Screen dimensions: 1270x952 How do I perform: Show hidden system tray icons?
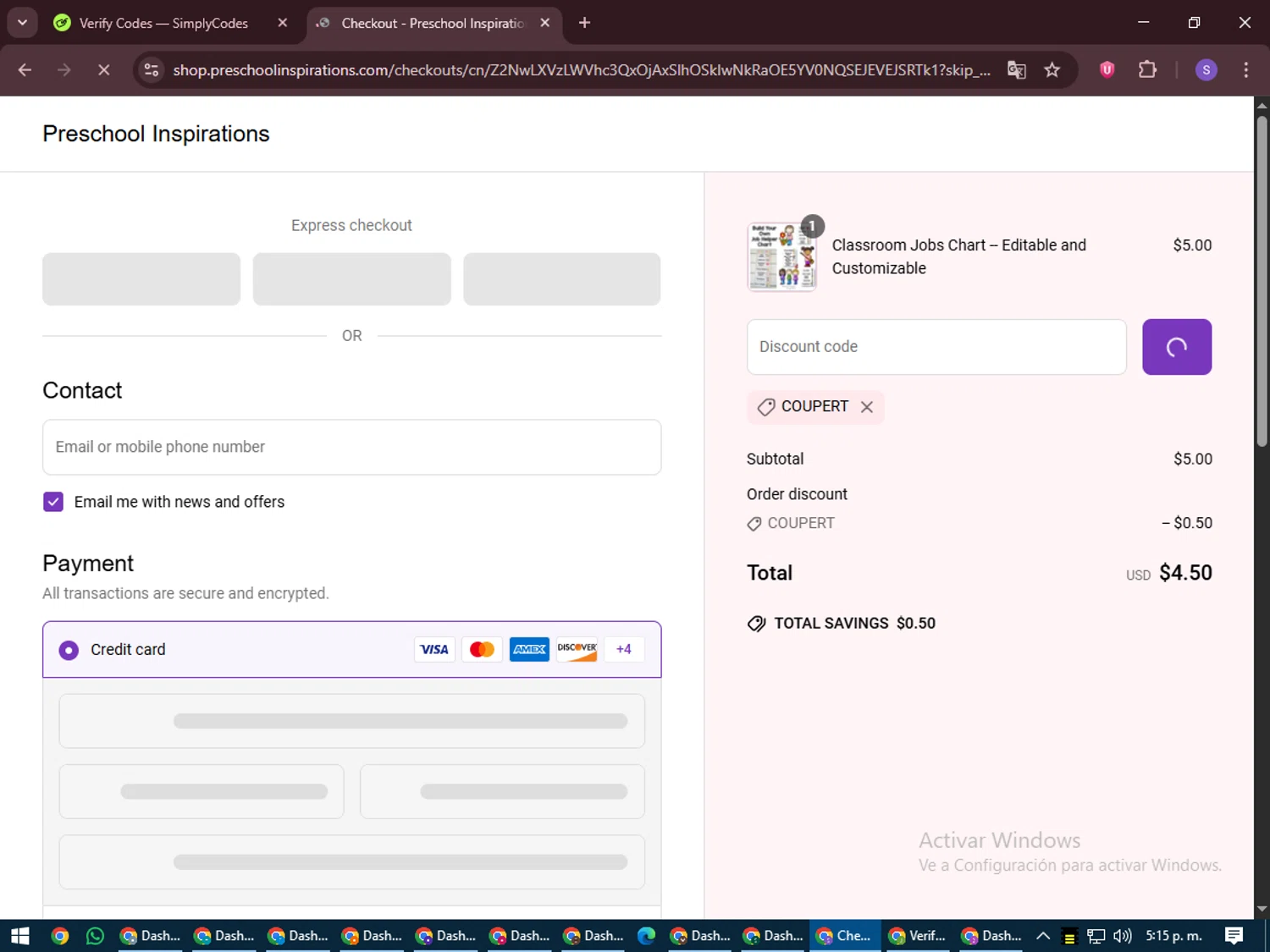(x=1043, y=936)
